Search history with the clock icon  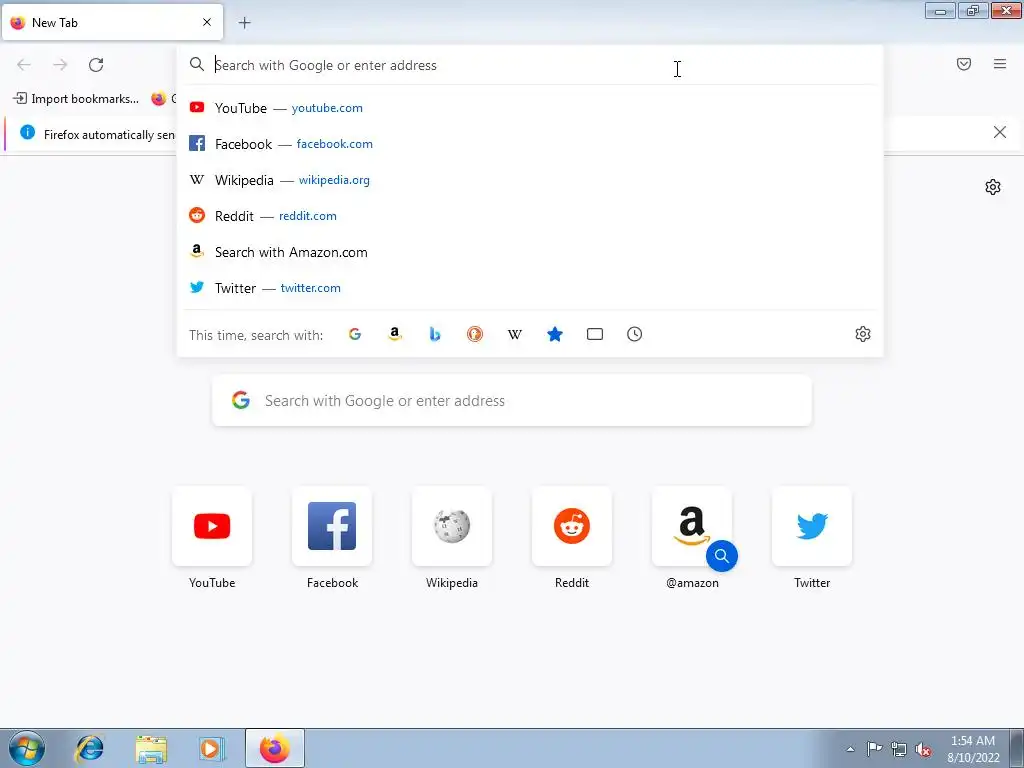634,334
